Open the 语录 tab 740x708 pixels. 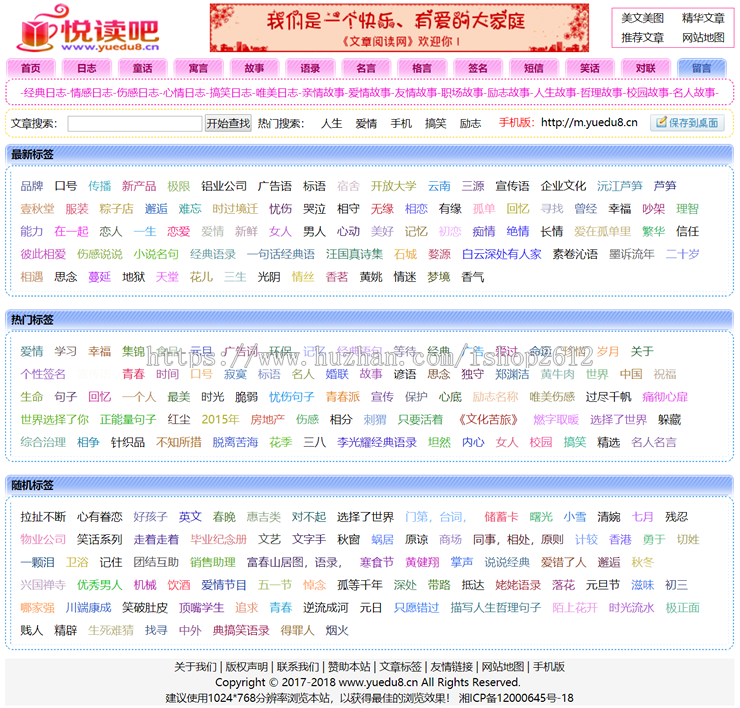tap(310, 68)
